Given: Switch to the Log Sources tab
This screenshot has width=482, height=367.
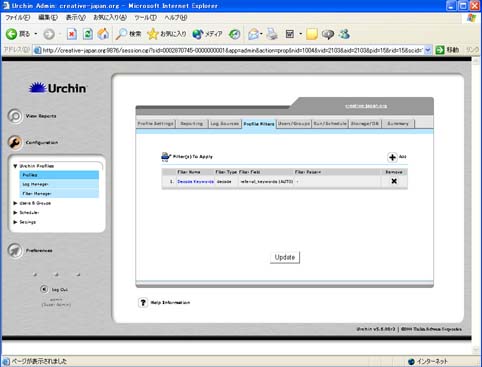Looking at the screenshot, I should (x=225, y=124).
